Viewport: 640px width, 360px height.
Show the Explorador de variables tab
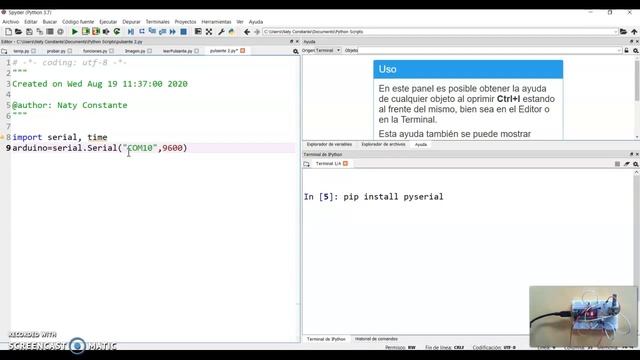point(329,144)
